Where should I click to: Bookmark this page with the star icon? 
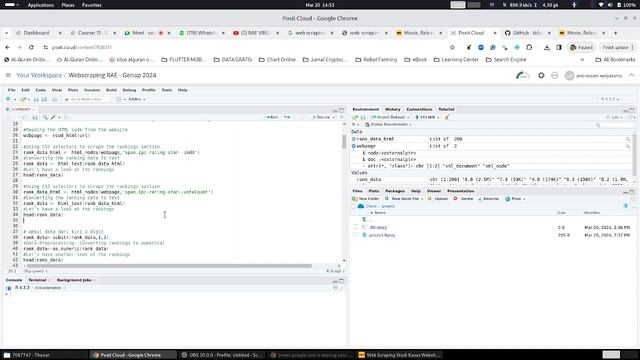click(452, 47)
